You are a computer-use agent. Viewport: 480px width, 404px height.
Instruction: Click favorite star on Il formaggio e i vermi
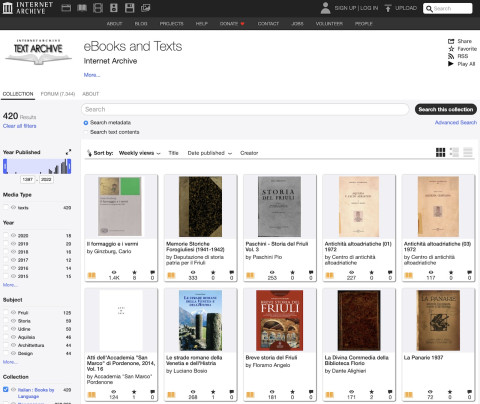point(134,272)
